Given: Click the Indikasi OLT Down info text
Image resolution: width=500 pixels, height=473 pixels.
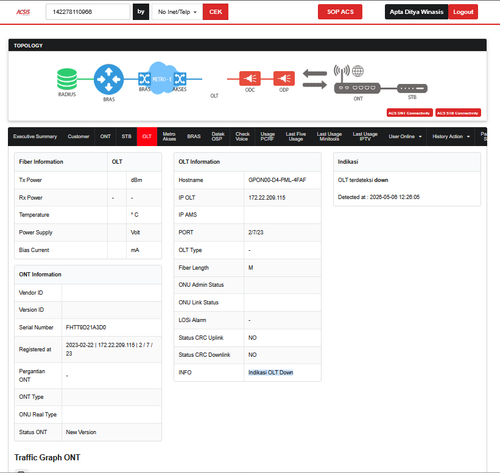Looking at the screenshot, I should click(271, 372).
